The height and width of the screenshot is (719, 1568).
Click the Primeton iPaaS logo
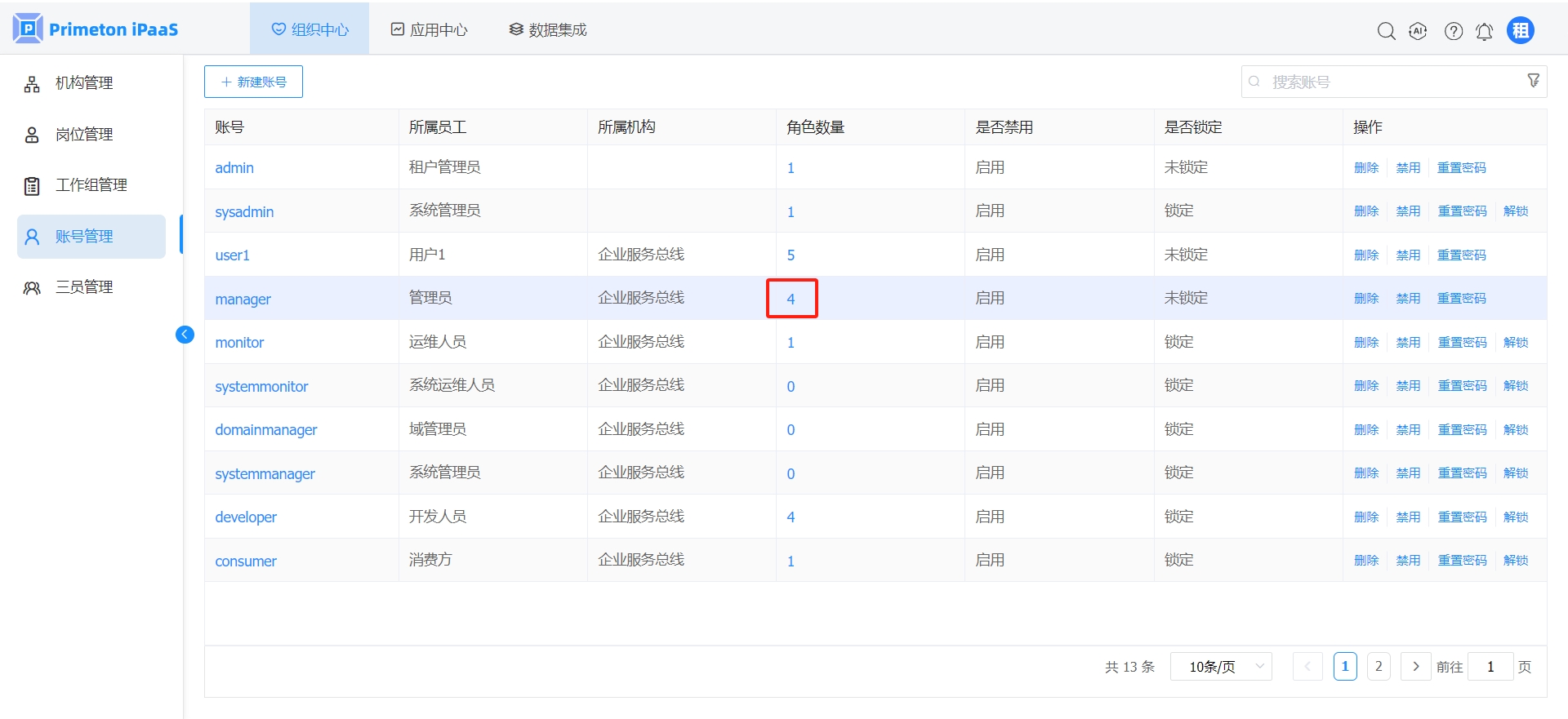[96, 29]
